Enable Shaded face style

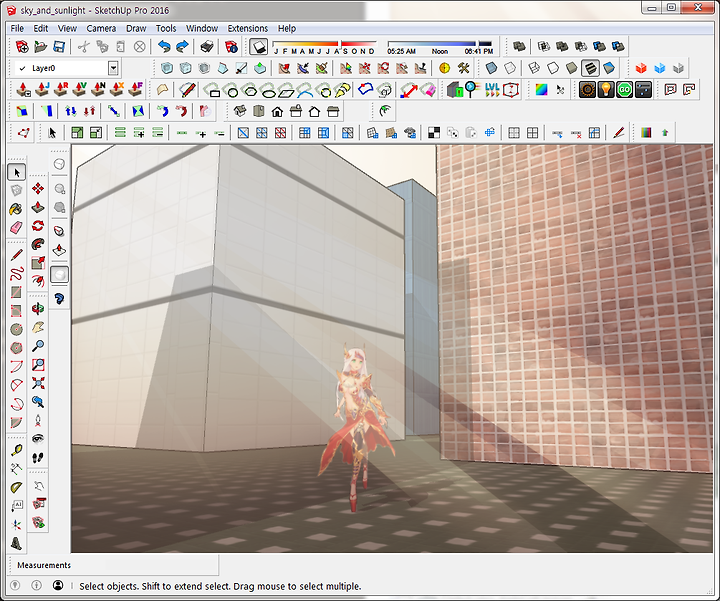click(x=572, y=68)
